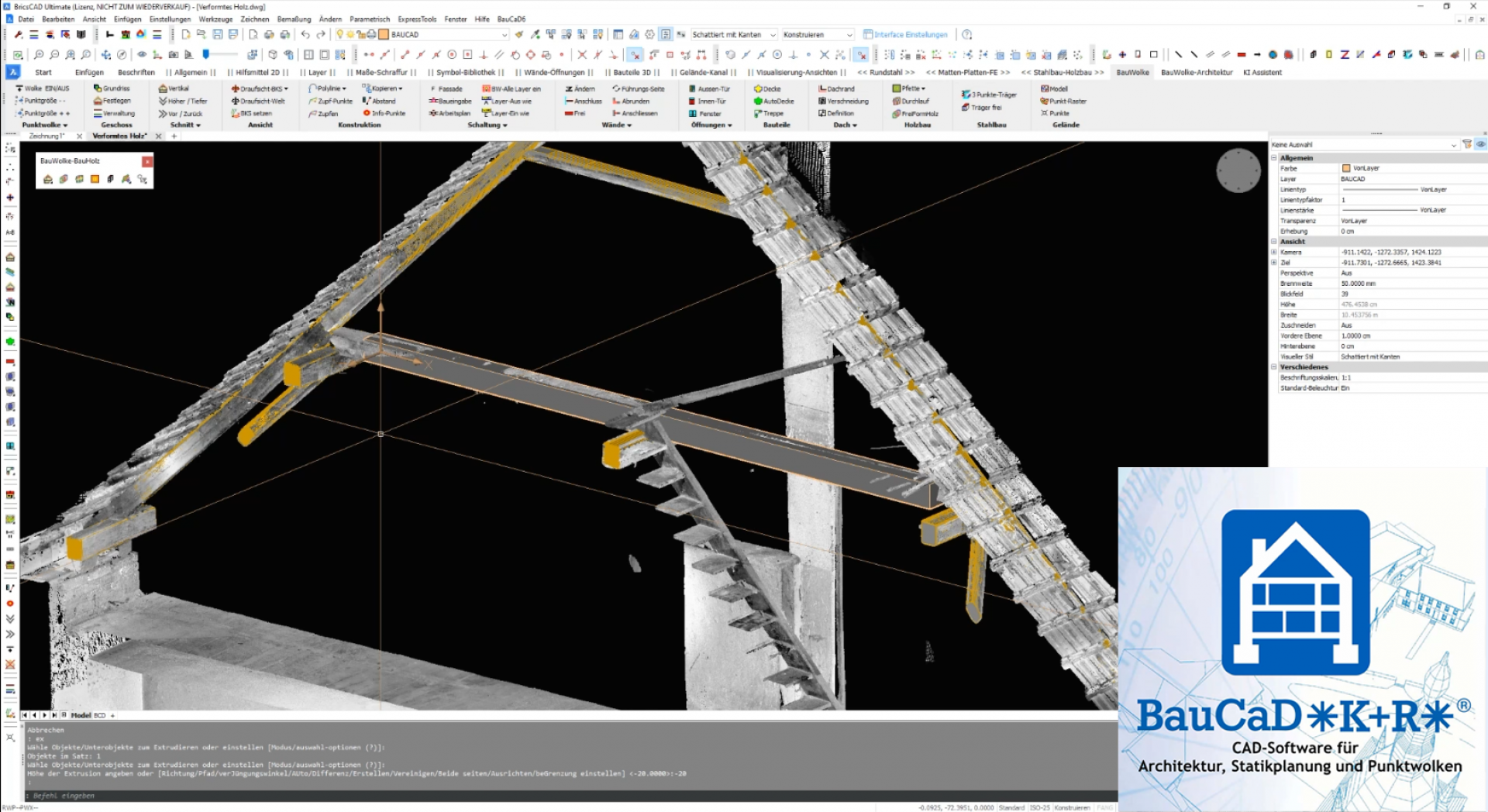The width and height of the screenshot is (1488, 812).
Task: Toggle FANG snap in the status bar
Action: pos(1104,807)
